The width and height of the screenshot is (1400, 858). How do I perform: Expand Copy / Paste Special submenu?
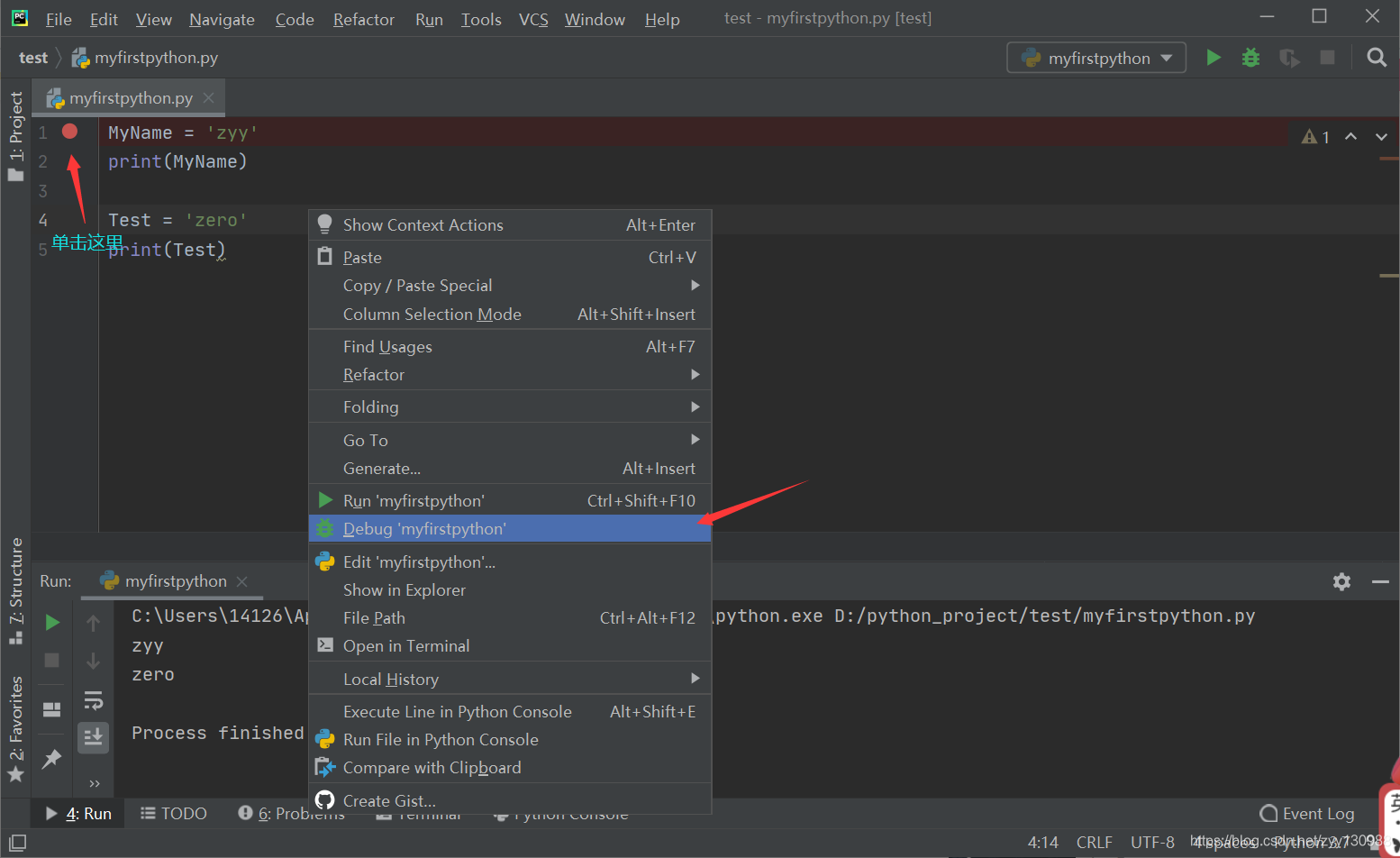pyautogui.click(x=510, y=286)
